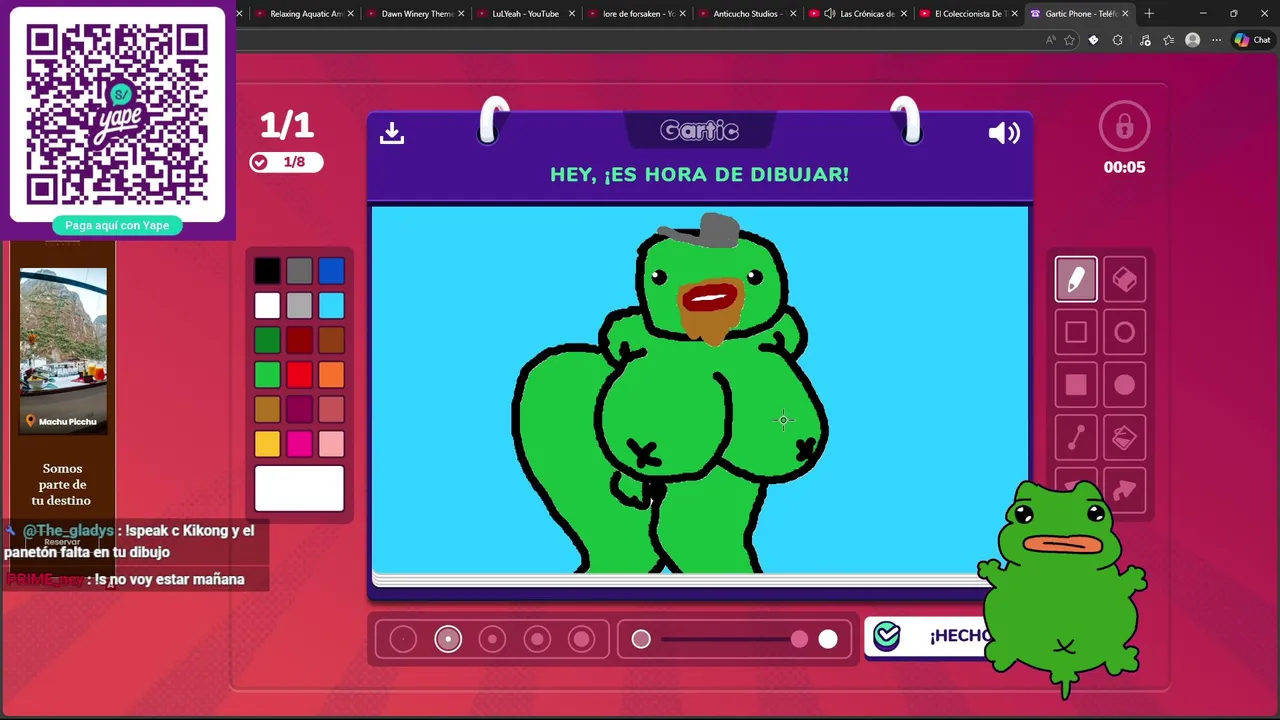Open the browser extensions puzzle icon
1280x720 pixels.
(x=1117, y=40)
